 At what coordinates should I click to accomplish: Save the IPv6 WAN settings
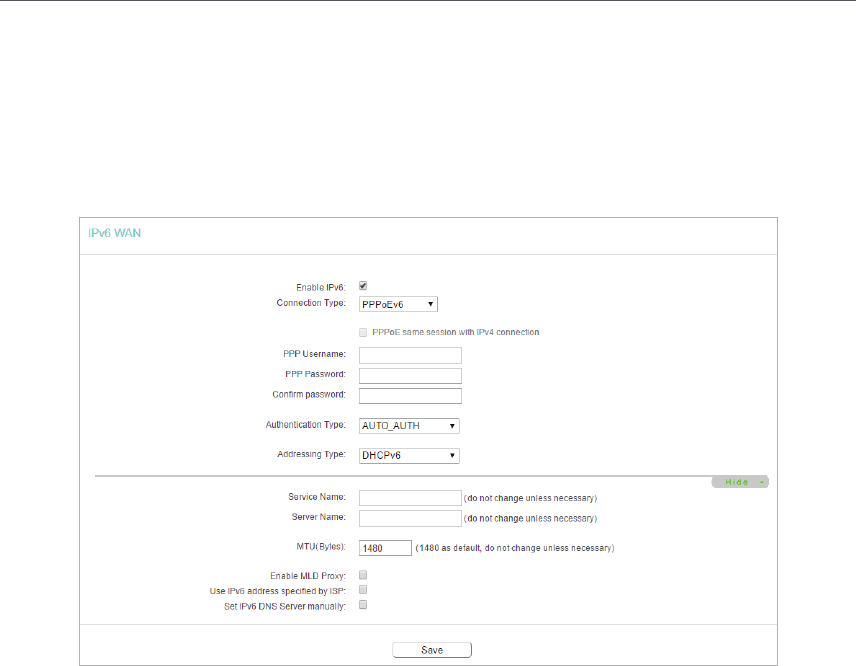pyautogui.click(x=432, y=650)
